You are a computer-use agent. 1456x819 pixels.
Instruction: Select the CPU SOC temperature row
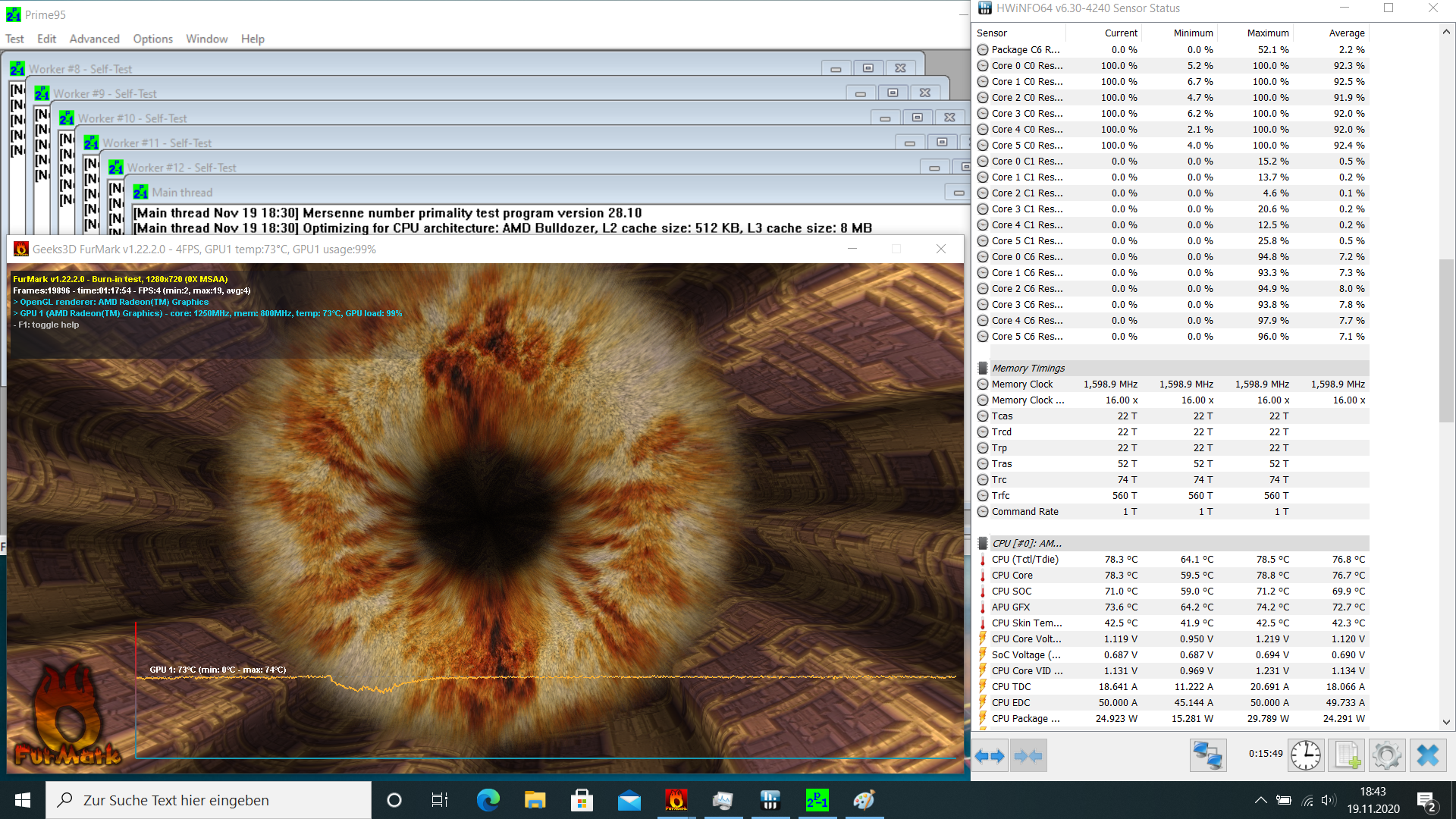click(1172, 591)
